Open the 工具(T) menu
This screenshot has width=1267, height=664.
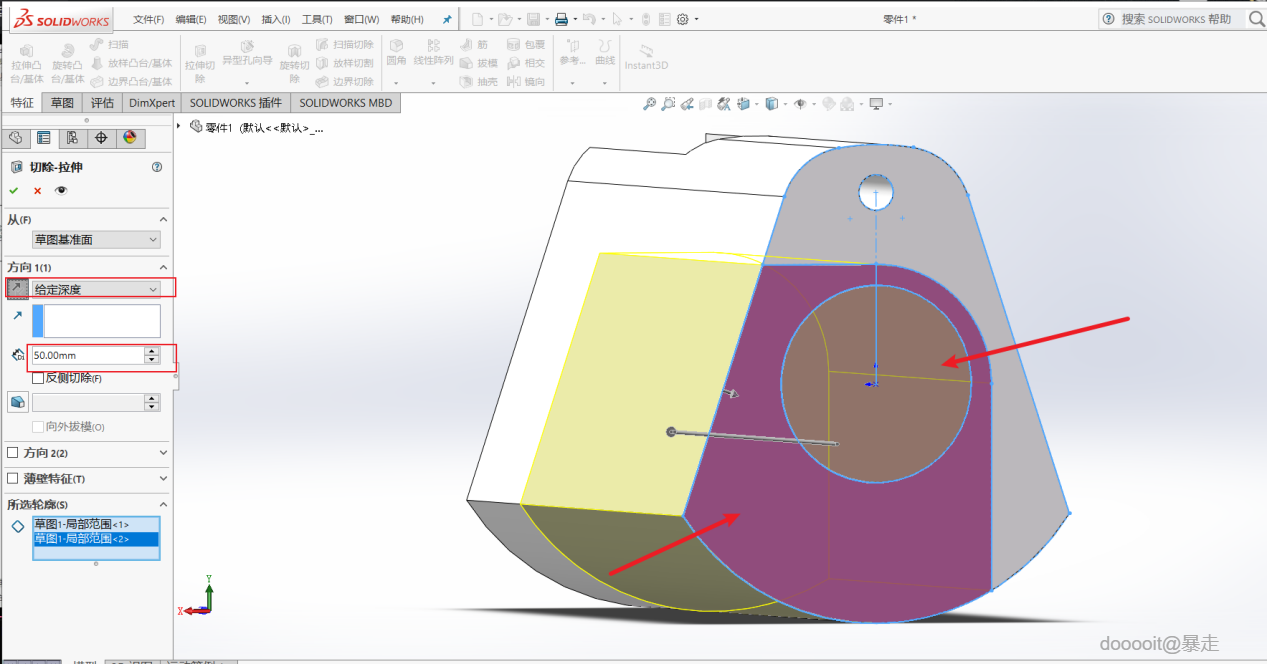click(x=316, y=19)
